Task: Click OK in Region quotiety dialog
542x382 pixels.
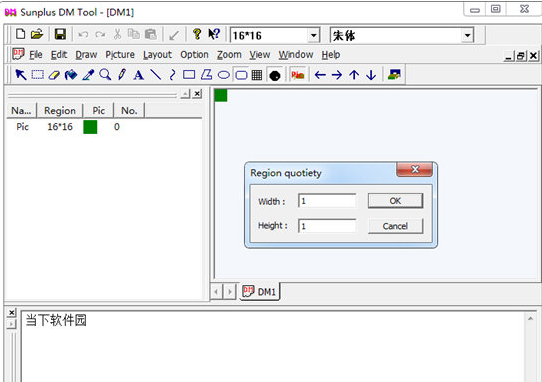Action: pos(395,201)
